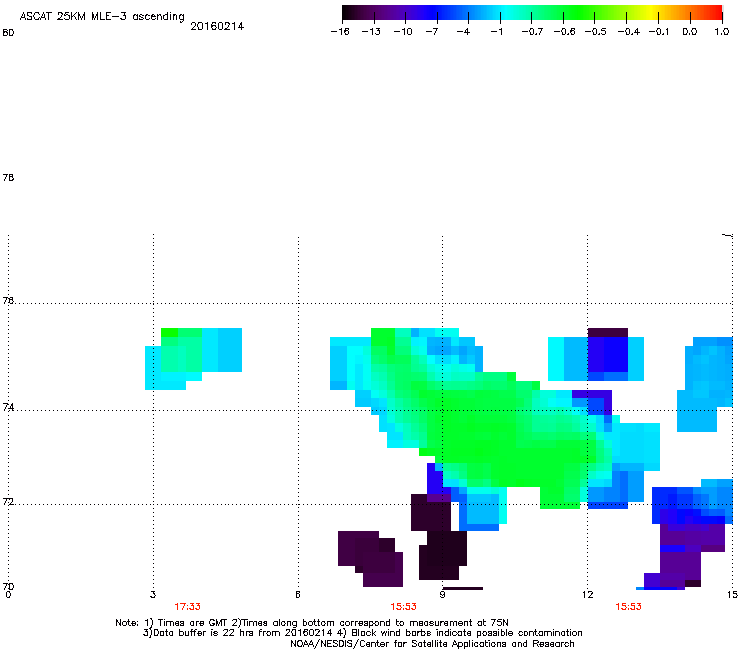Click the red time label 15:53 near longitude 9

[x=404, y=607]
